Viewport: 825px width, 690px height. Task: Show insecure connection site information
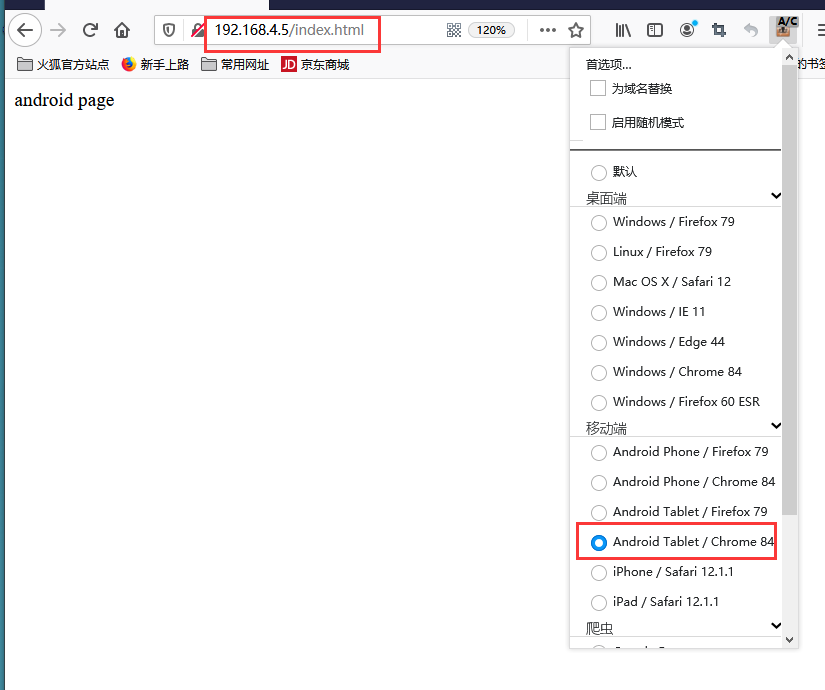coord(197,31)
